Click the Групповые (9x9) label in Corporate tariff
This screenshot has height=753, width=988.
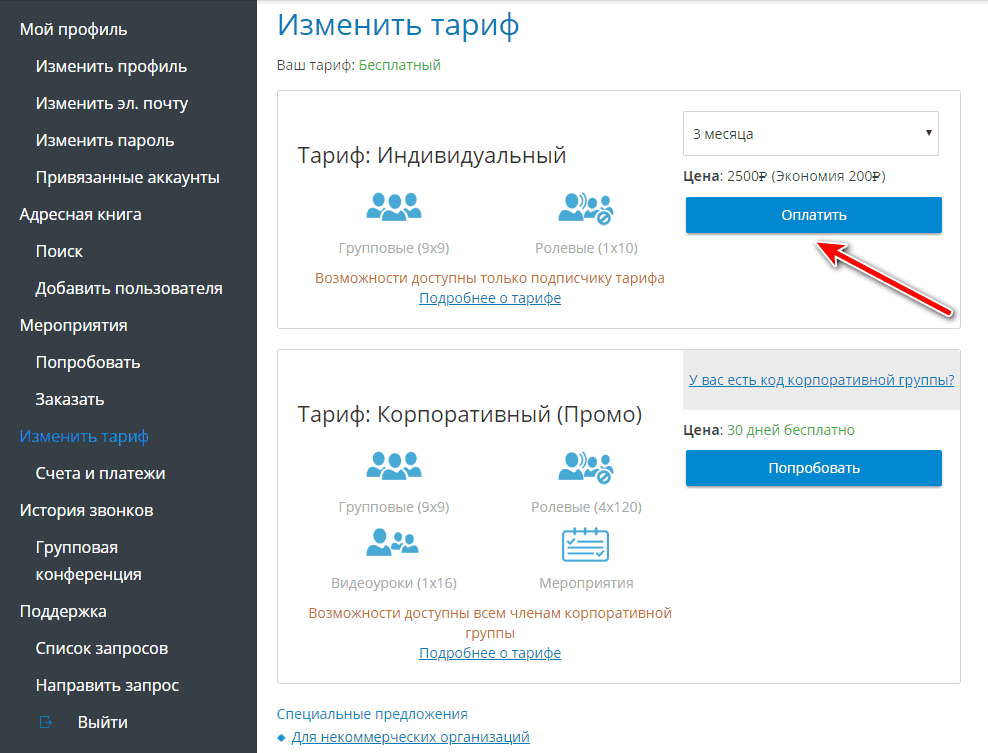click(x=394, y=507)
